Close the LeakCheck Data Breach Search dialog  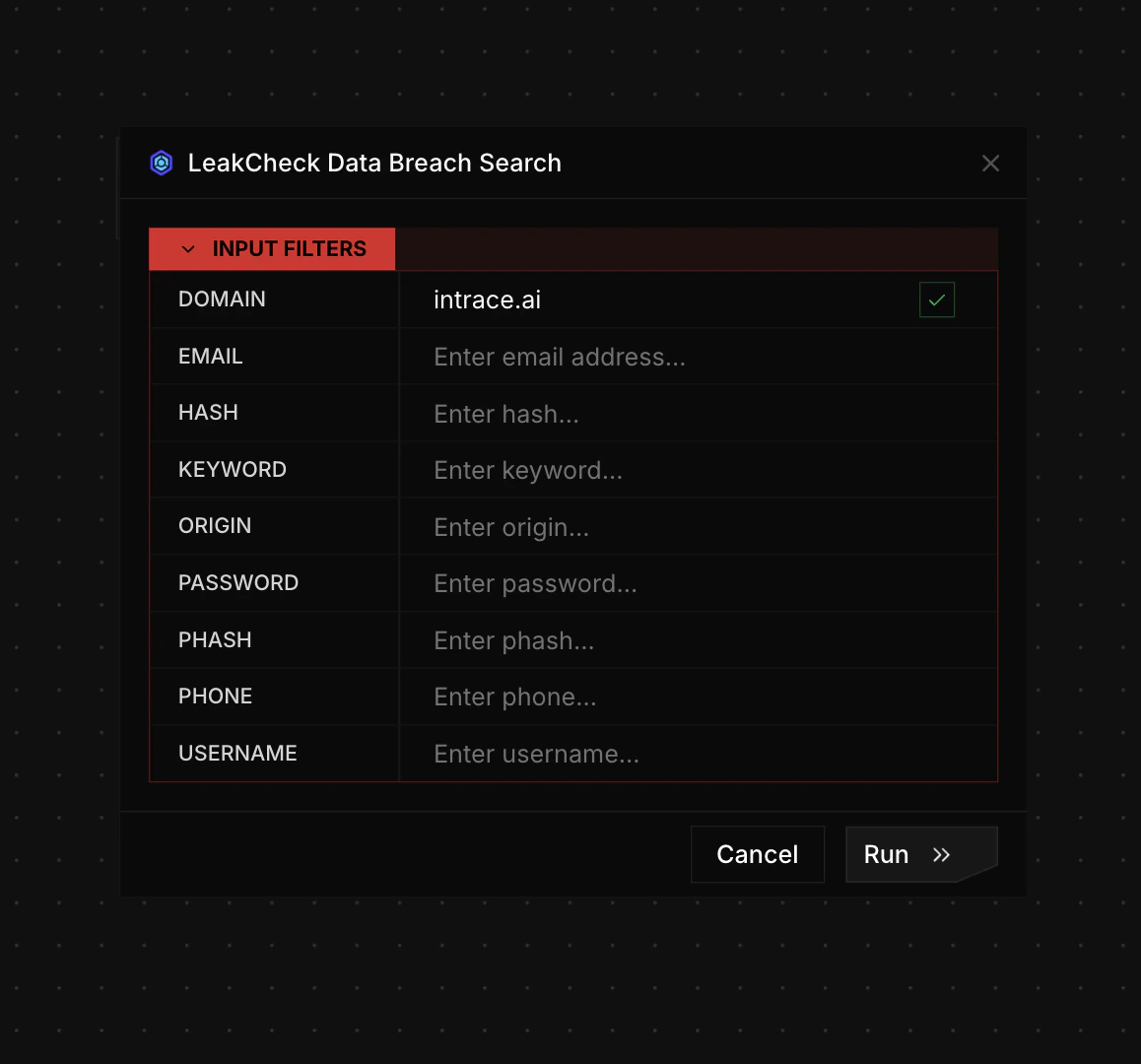point(990,163)
